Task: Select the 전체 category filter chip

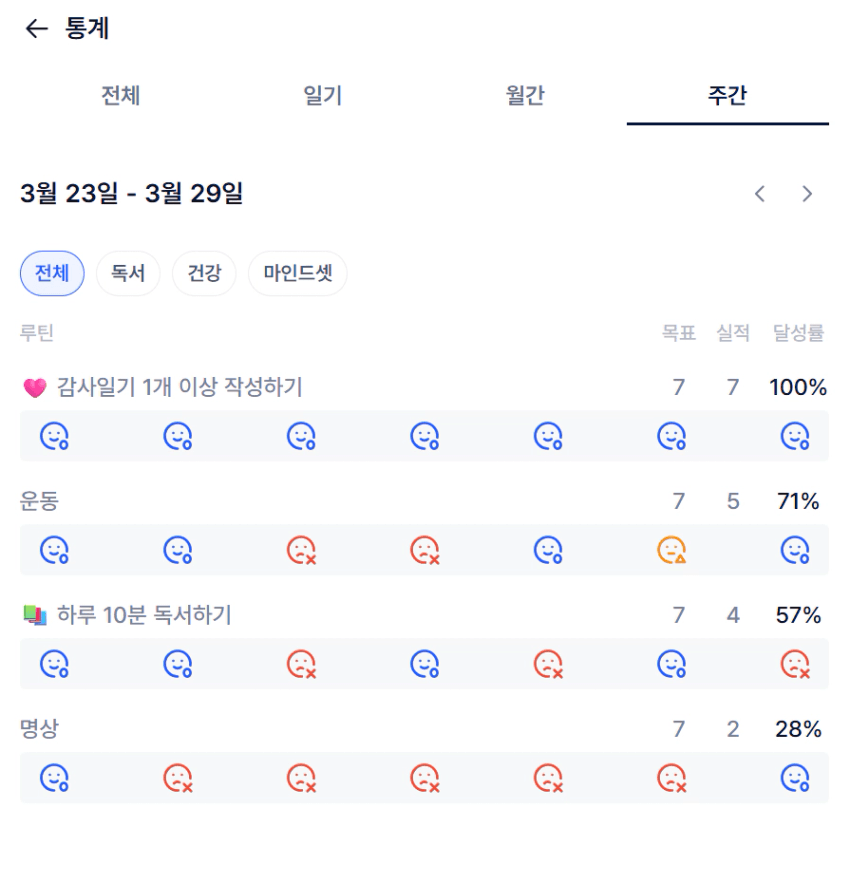Action: click(x=52, y=274)
